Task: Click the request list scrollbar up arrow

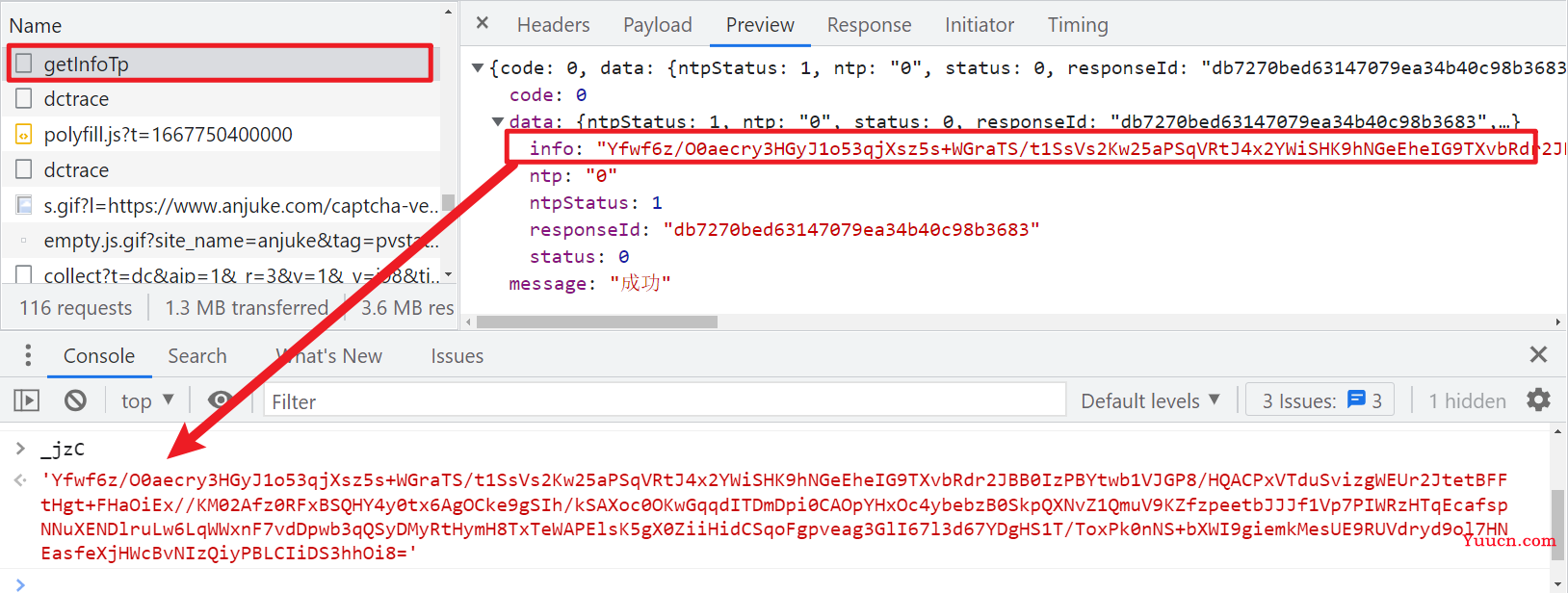Action: pos(448,13)
